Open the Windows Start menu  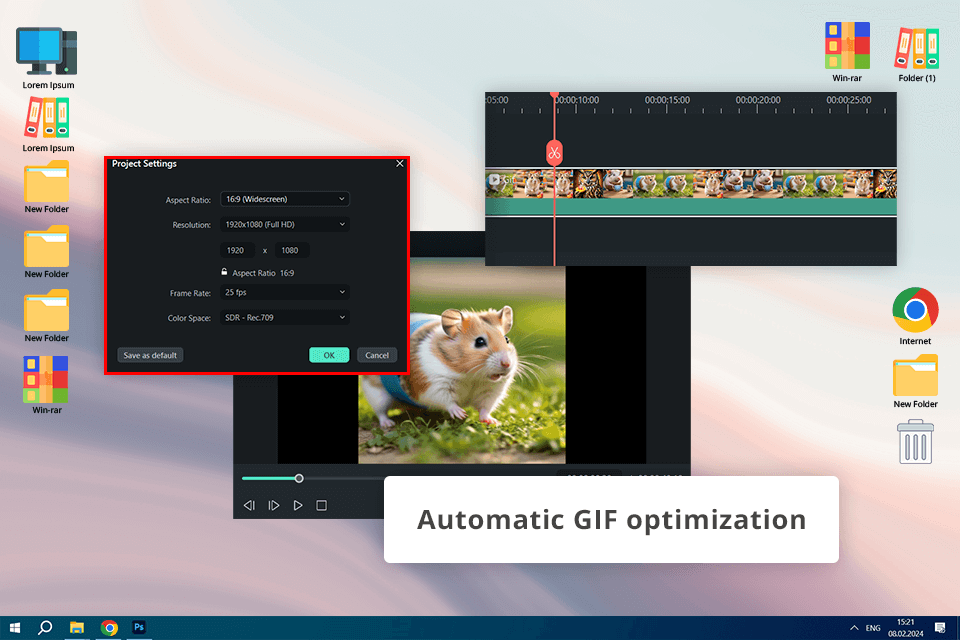tap(15, 628)
